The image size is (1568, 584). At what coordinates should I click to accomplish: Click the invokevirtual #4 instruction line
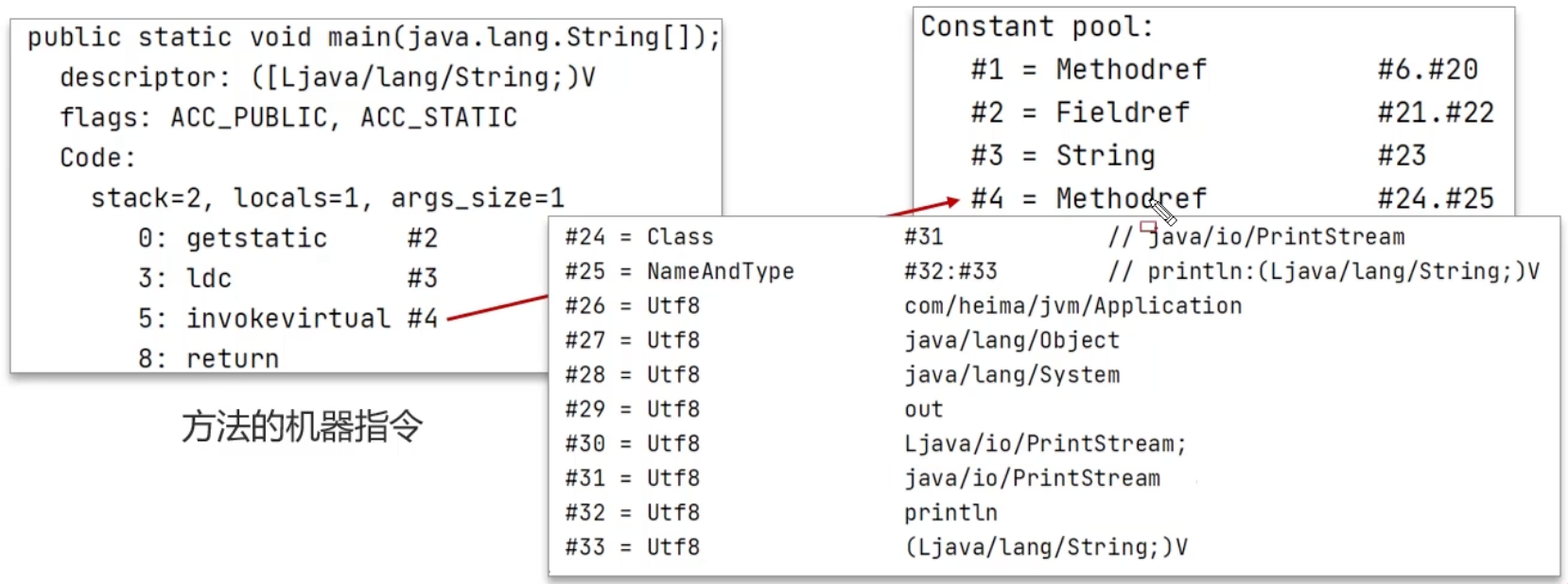pos(287,318)
